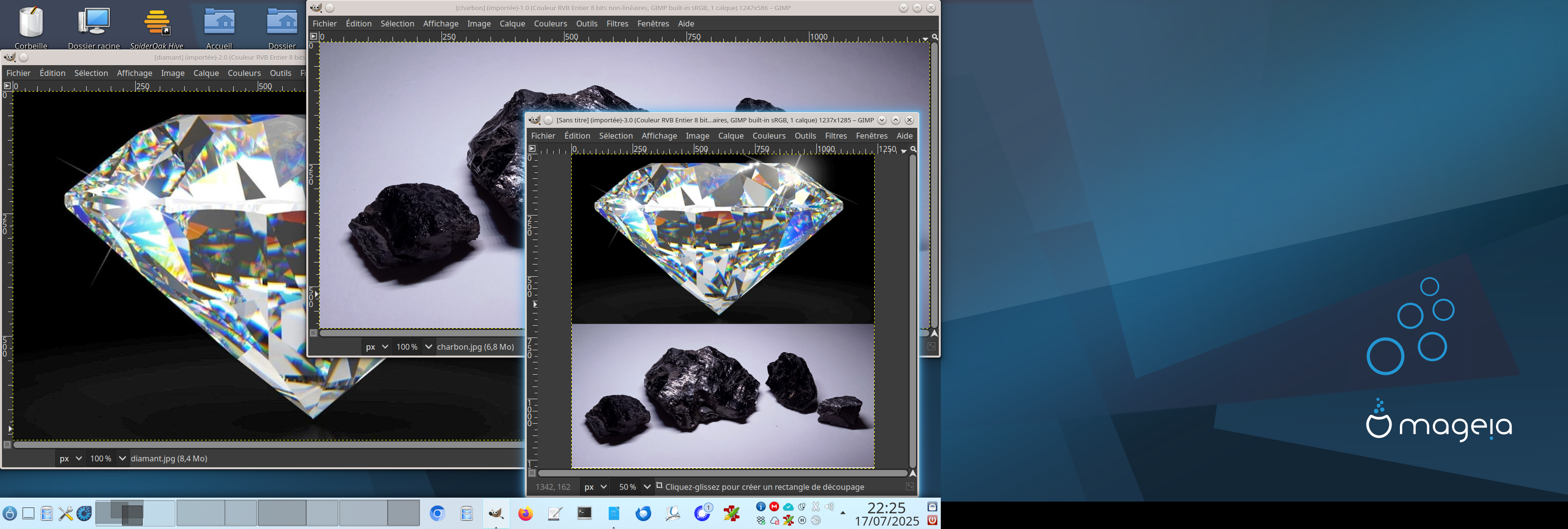This screenshot has width=1568, height=529.
Task: Click the Dropbox tray icon
Action: coord(760,521)
